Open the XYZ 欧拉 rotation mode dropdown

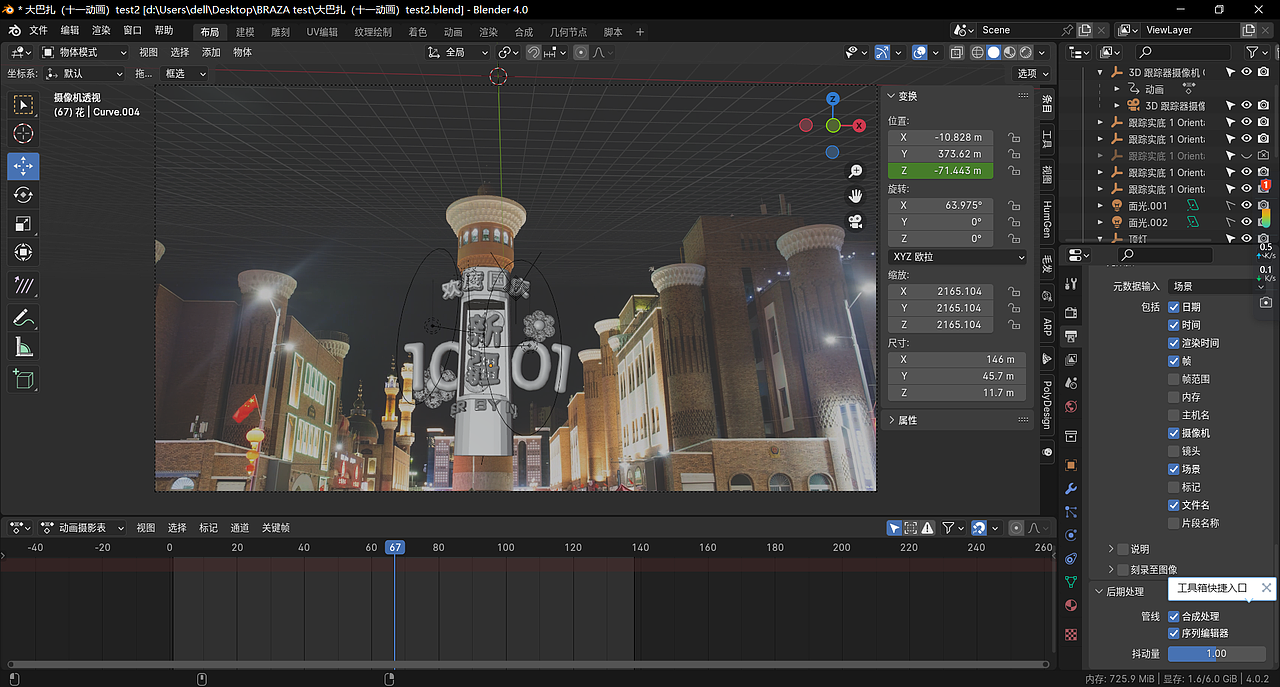tap(957, 257)
